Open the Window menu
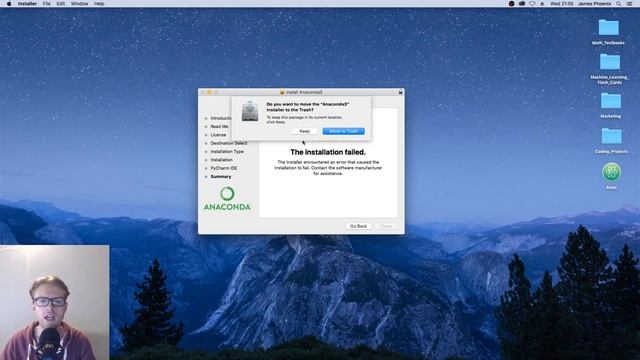Viewport: 640px width, 360px height. 79,4
